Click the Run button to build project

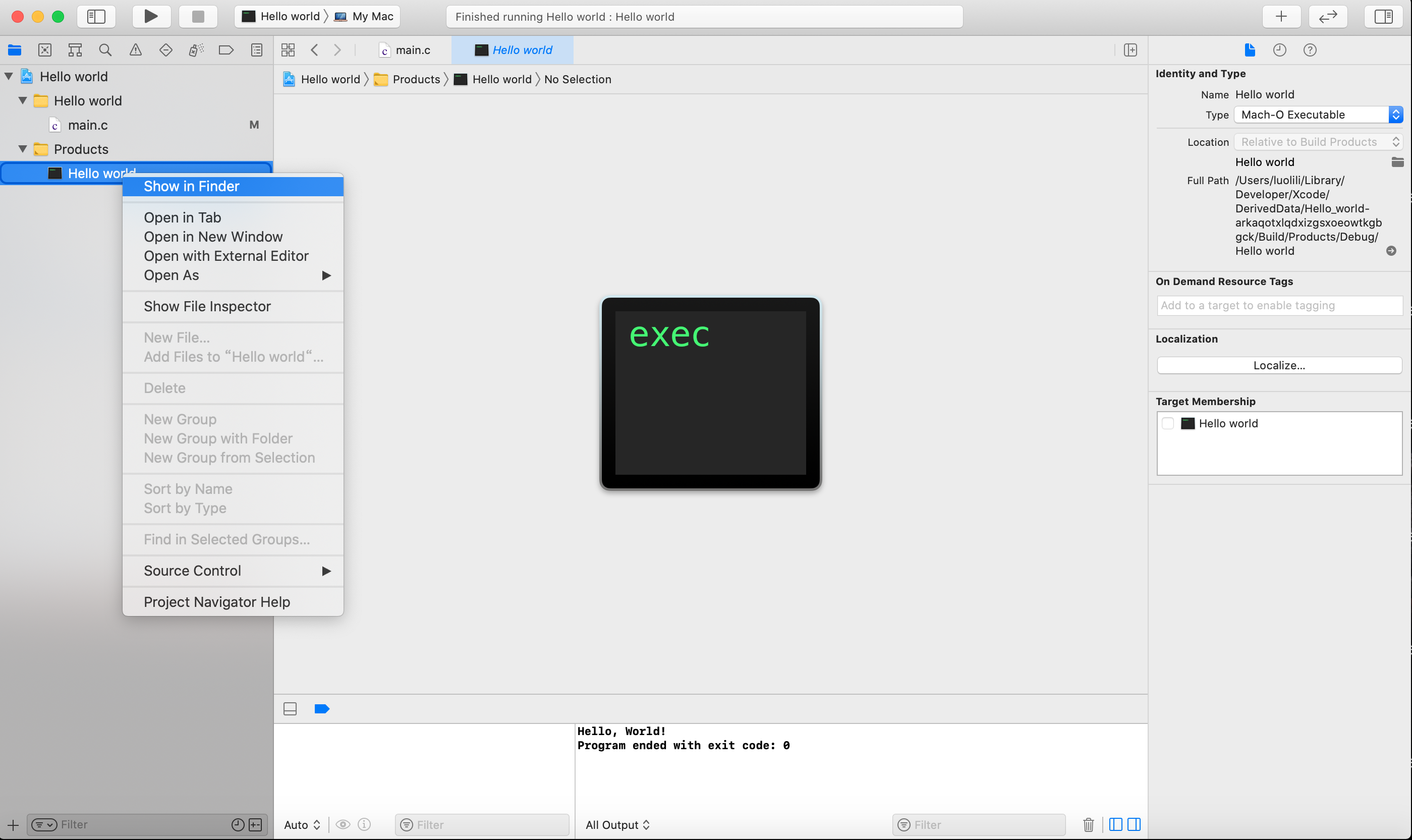(149, 16)
